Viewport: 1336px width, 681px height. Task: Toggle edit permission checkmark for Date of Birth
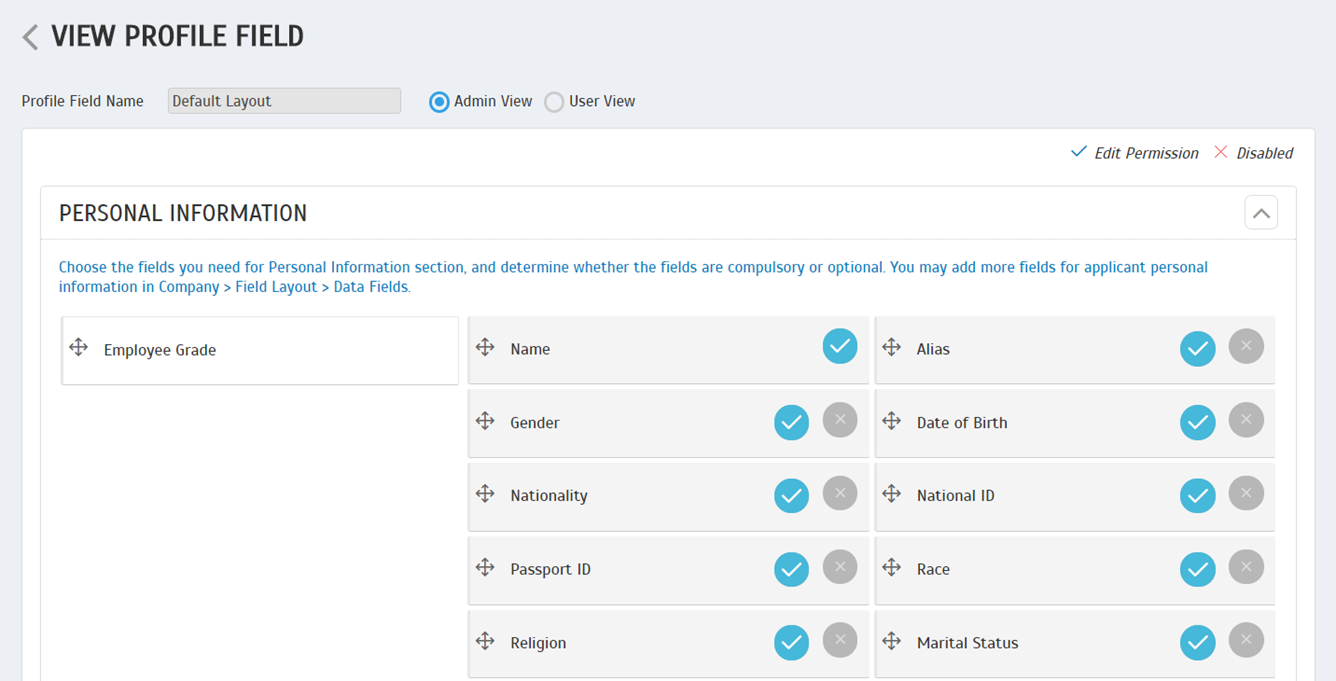pos(1197,423)
